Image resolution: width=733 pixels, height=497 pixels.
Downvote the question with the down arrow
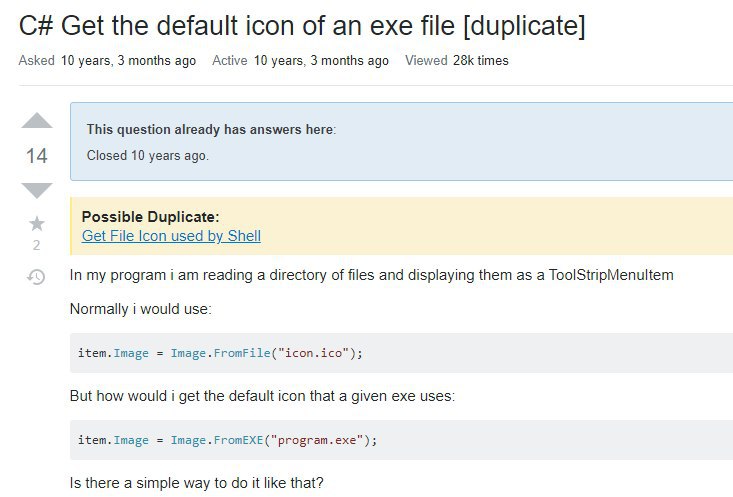[37, 191]
